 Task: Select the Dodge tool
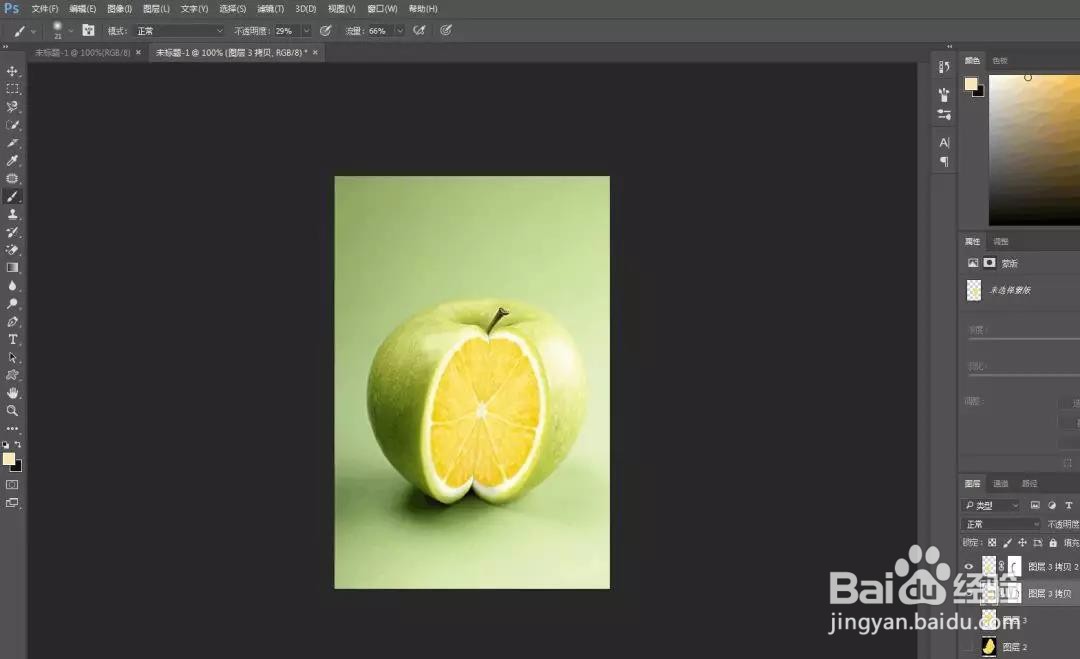point(12,304)
